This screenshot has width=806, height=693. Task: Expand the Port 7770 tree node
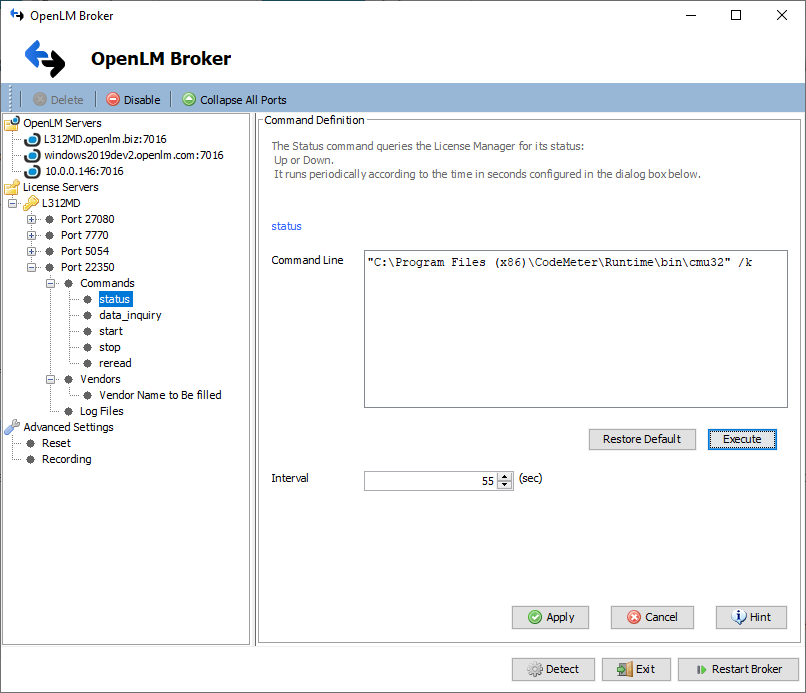tap(32, 235)
